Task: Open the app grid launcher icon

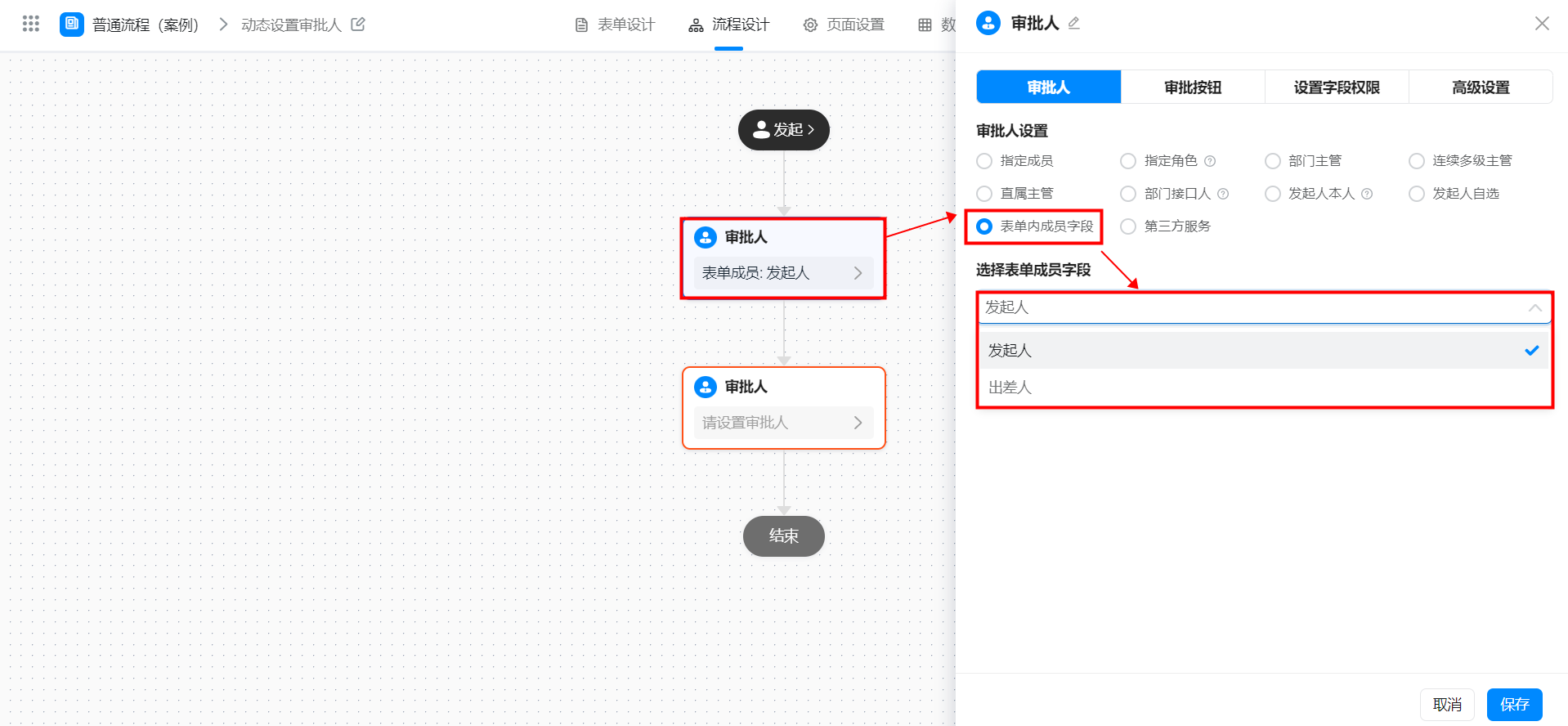Action: point(31,24)
